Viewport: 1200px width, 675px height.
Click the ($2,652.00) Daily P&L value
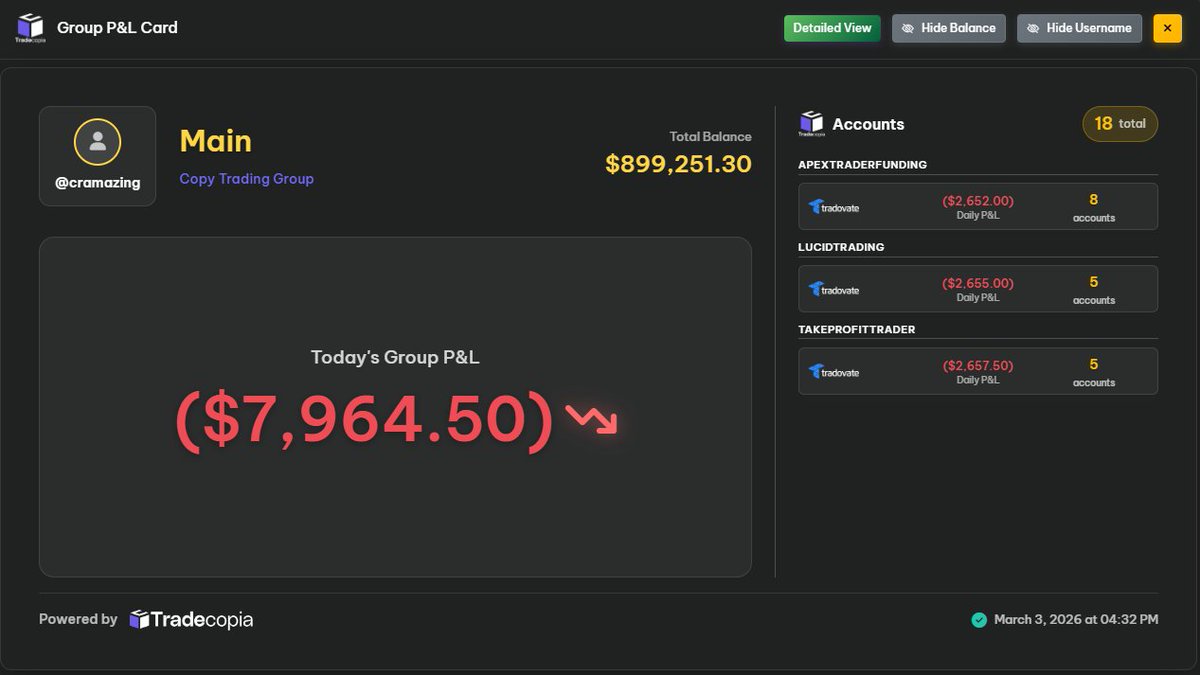(977, 201)
